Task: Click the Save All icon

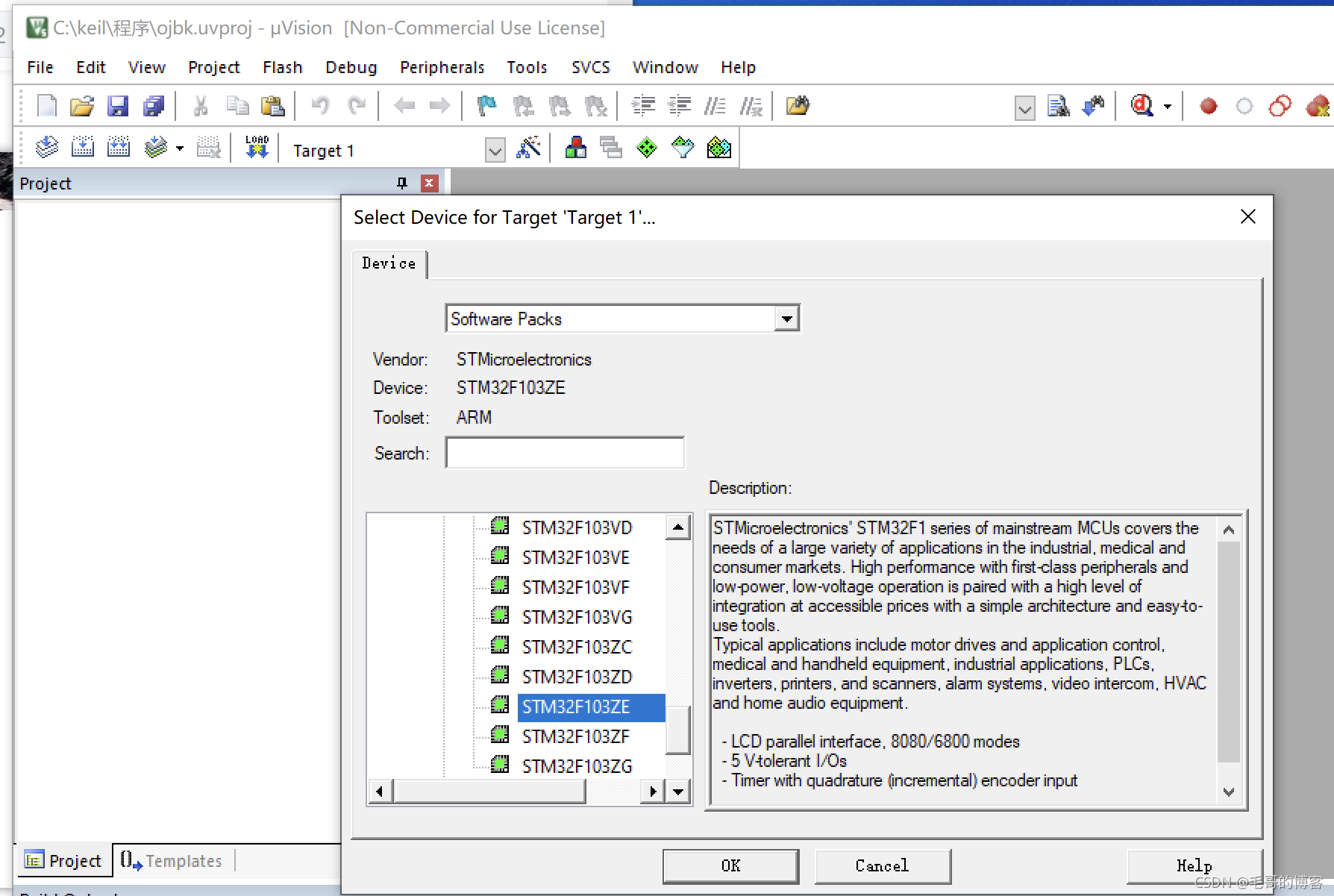Action: [x=154, y=106]
